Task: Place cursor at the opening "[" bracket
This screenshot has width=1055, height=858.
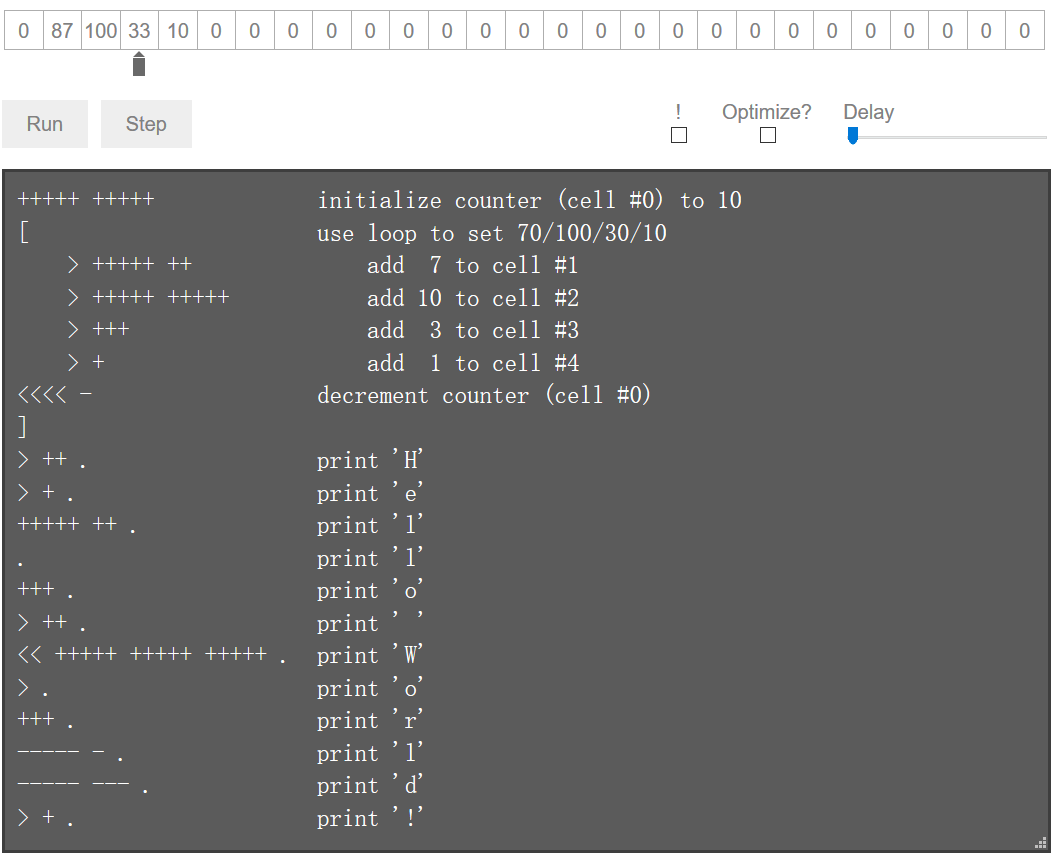Action: pyautogui.click(x=23, y=234)
